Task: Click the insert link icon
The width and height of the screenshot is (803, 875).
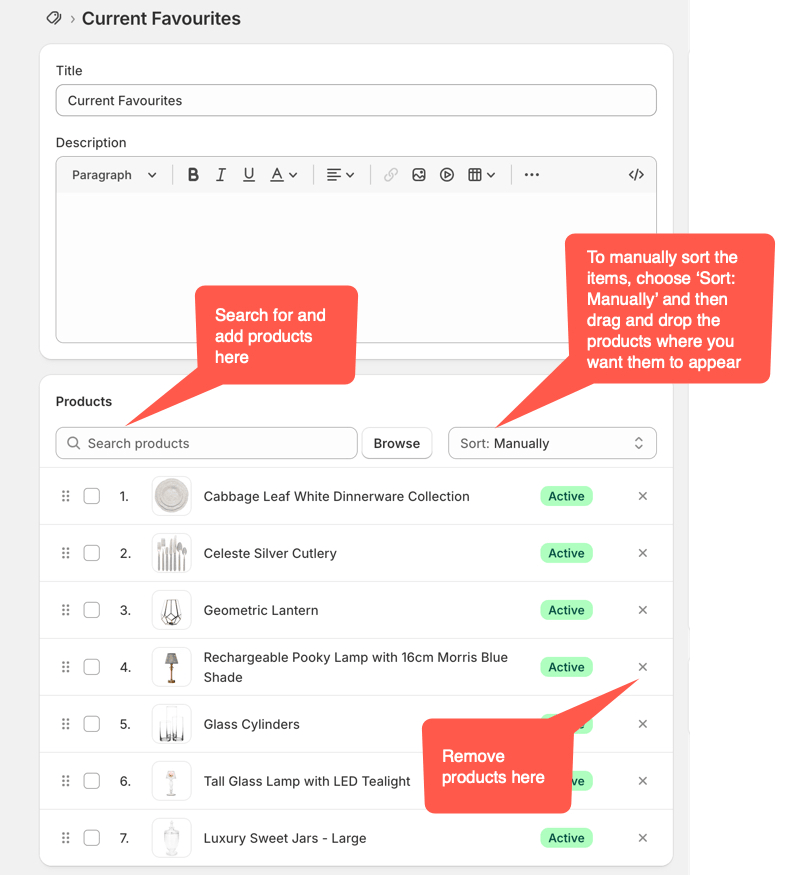Action: click(x=390, y=174)
